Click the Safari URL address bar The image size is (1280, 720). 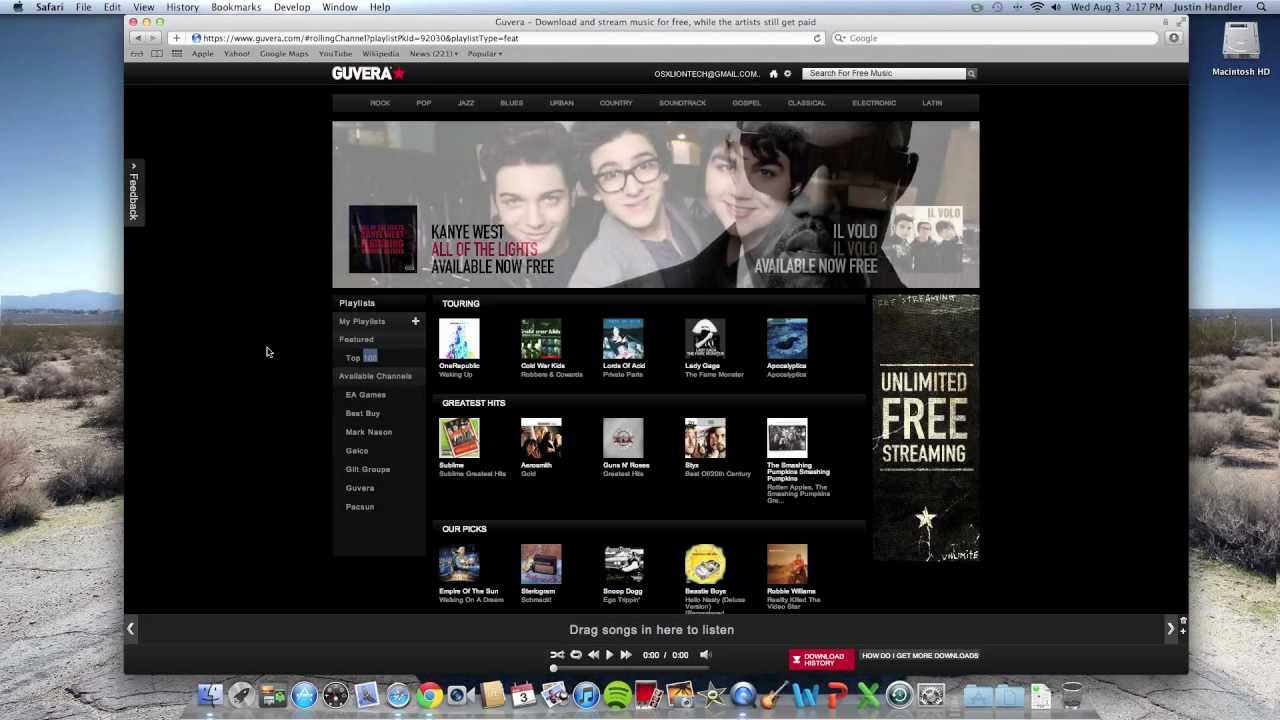(505, 38)
